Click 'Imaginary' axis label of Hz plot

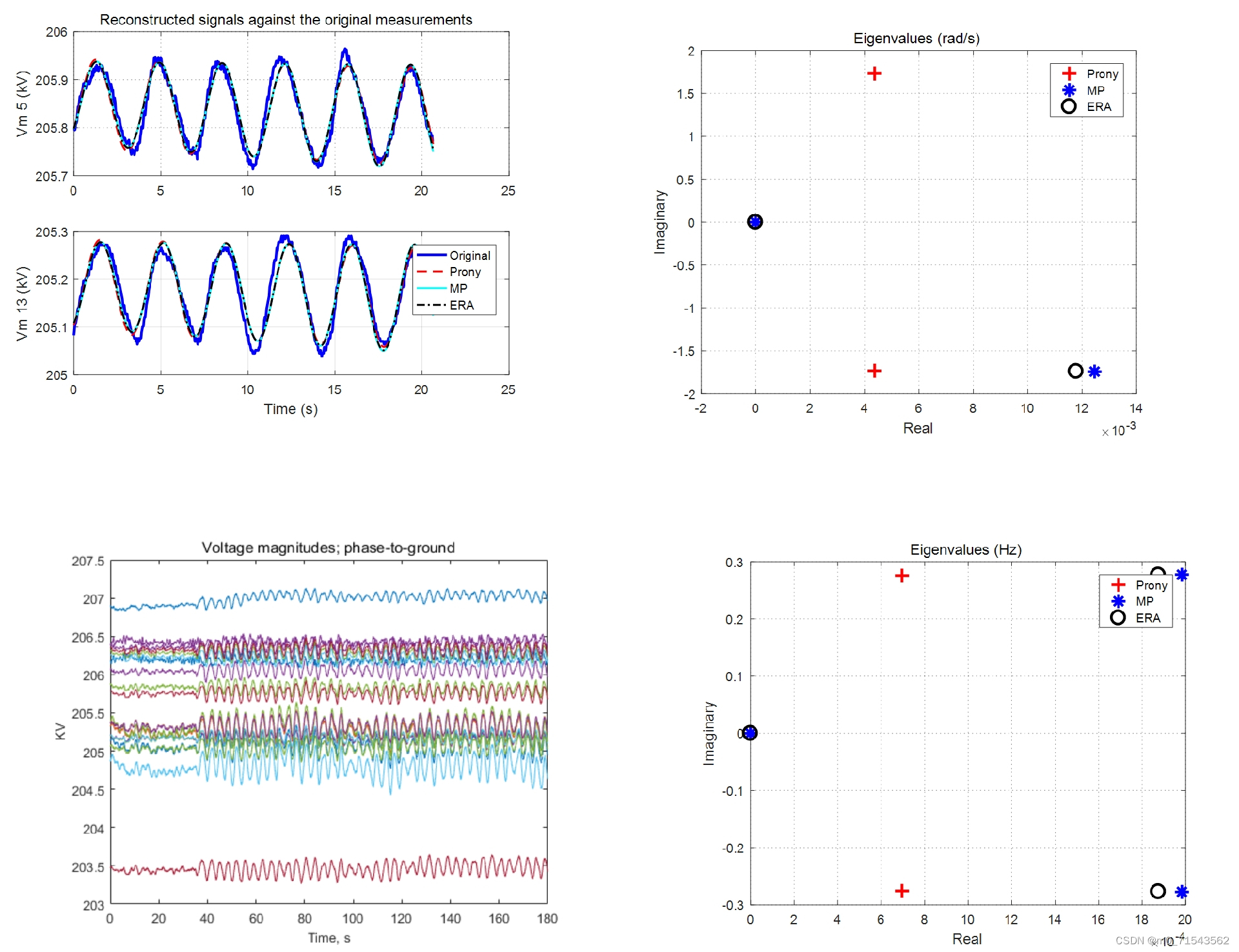pos(709,733)
